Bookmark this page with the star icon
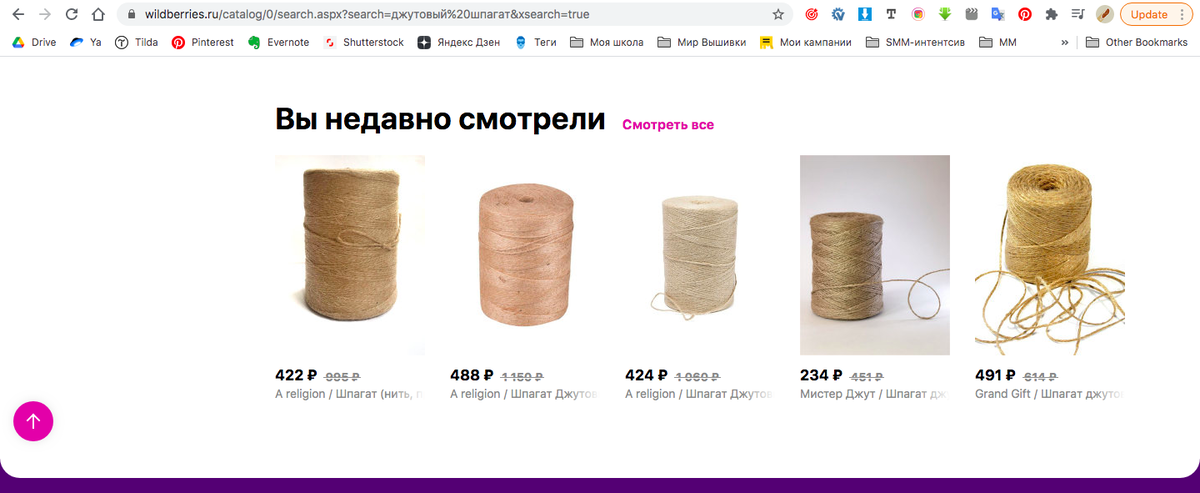Image resolution: width=1200 pixels, height=493 pixels. point(778,15)
